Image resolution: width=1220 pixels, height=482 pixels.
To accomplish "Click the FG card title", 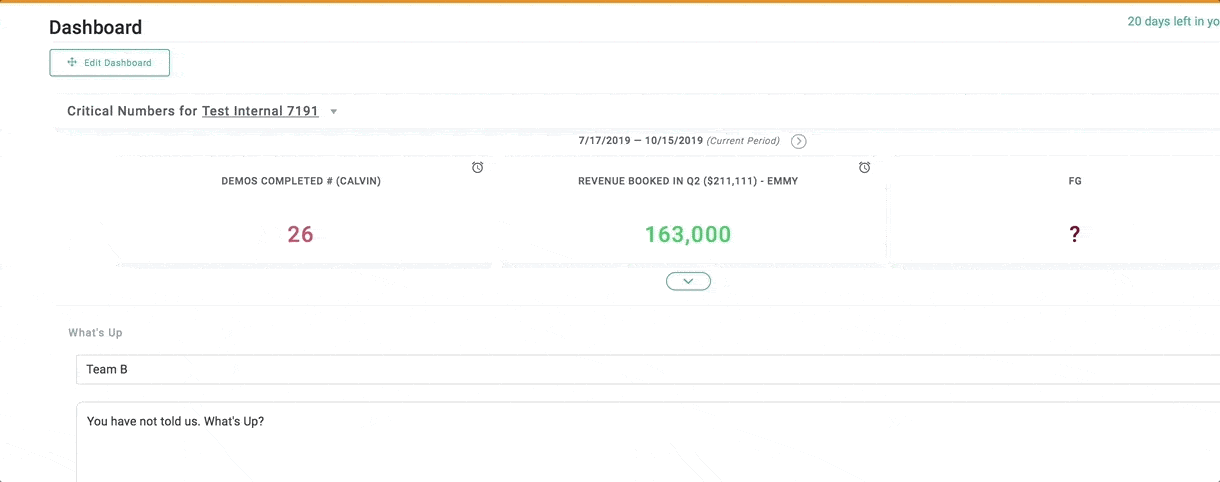I will pos(1074,182).
